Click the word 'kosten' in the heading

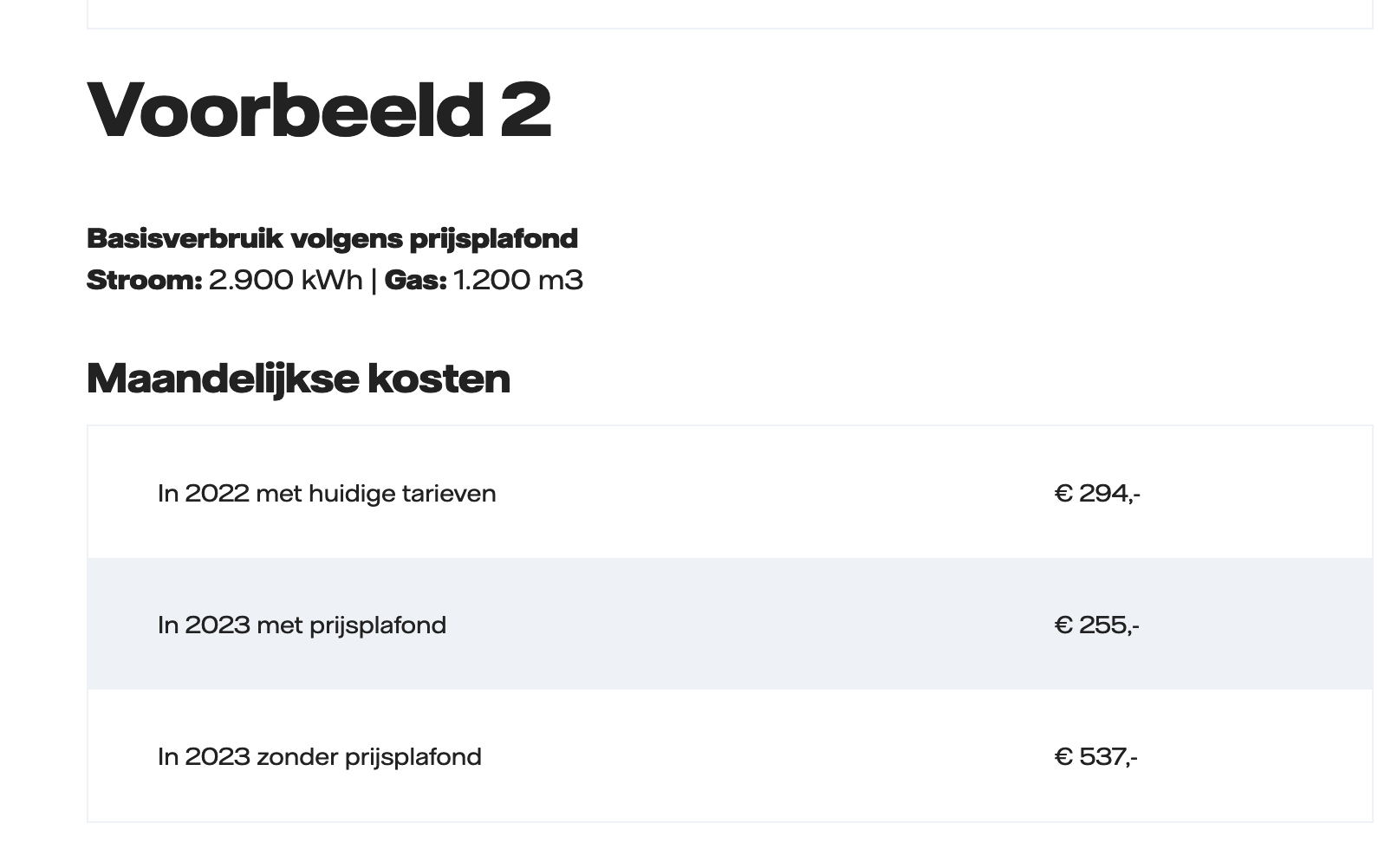pyautogui.click(x=439, y=379)
